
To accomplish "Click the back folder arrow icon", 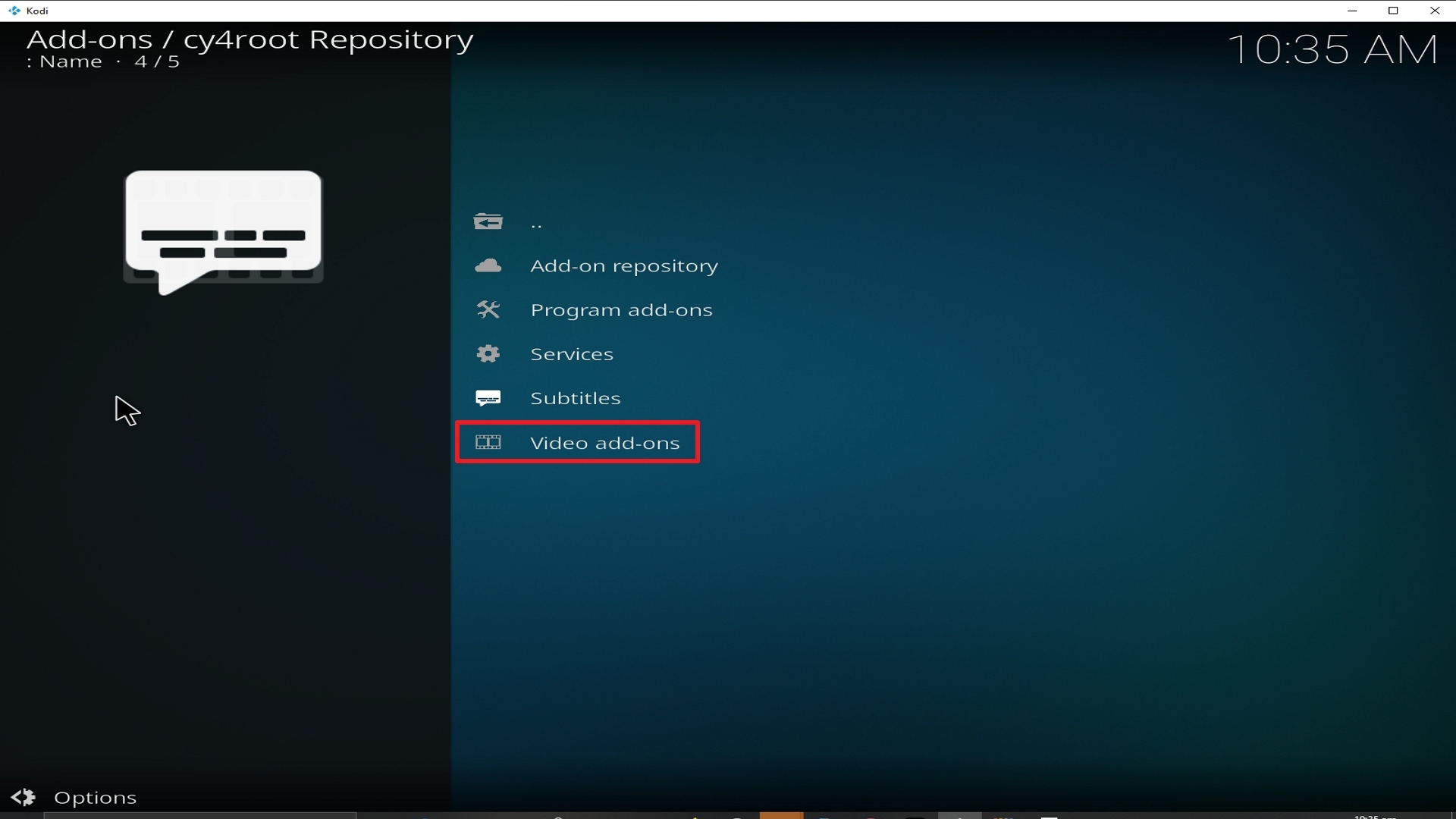I will (x=488, y=221).
